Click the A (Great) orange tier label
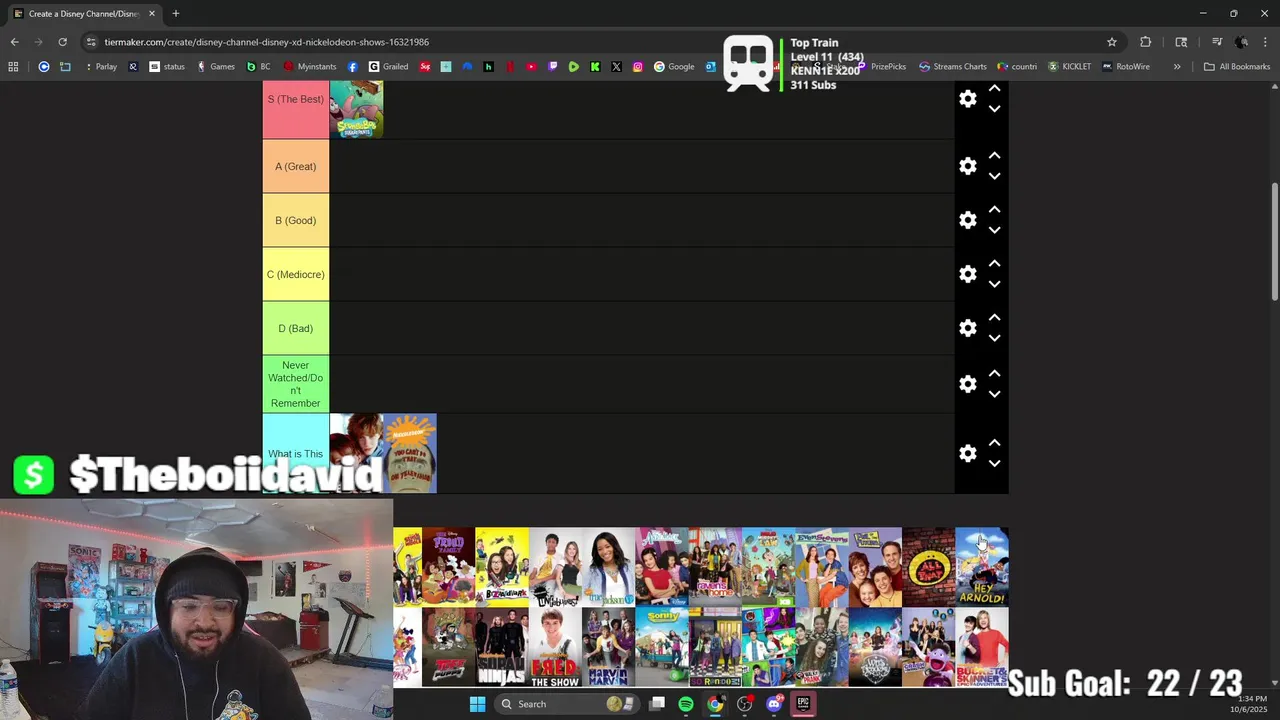 pyautogui.click(x=296, y=166)
